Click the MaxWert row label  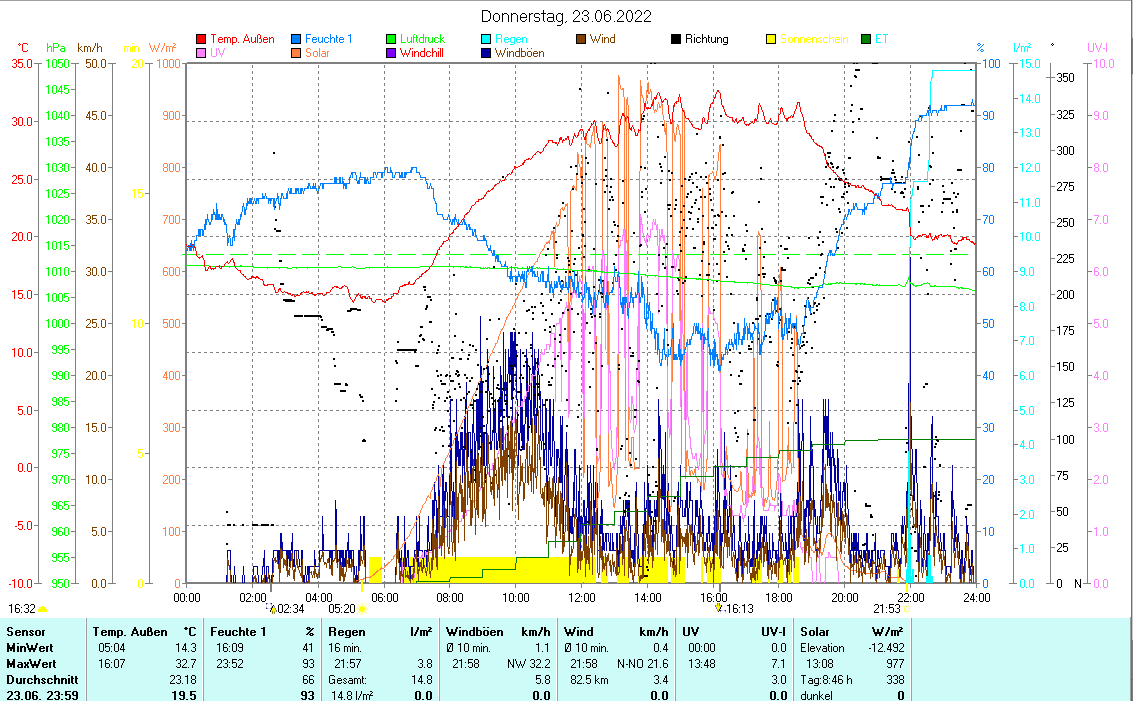pos(31,664)
